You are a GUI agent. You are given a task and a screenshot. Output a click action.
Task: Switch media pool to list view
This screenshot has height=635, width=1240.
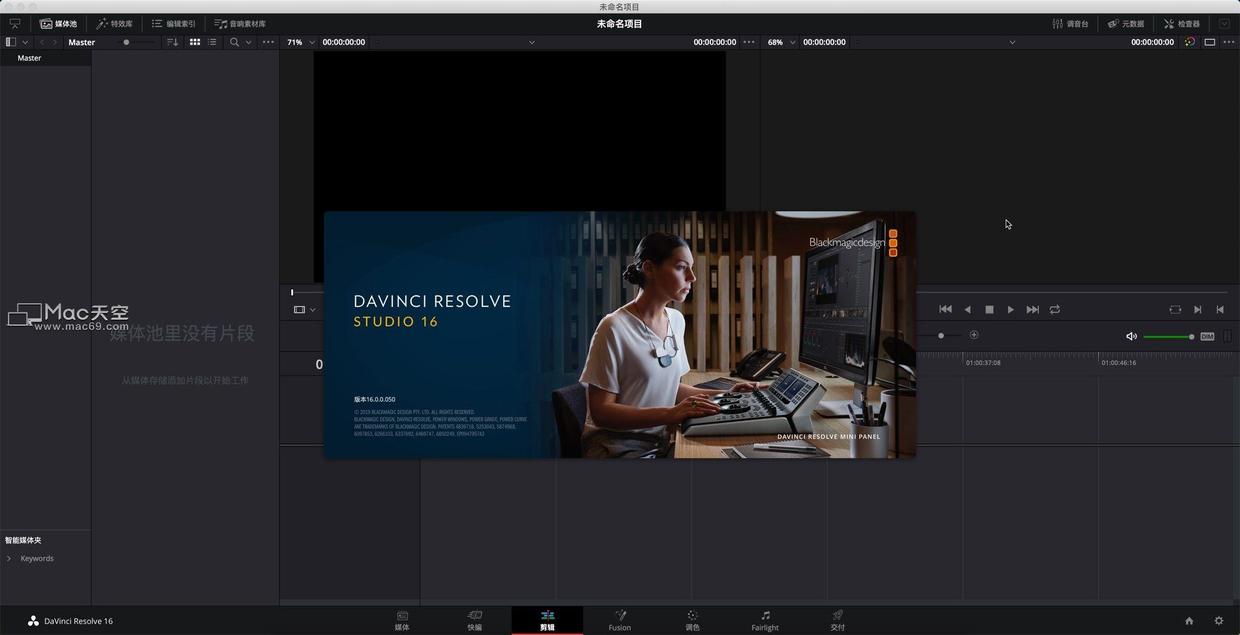click(212, 42)
